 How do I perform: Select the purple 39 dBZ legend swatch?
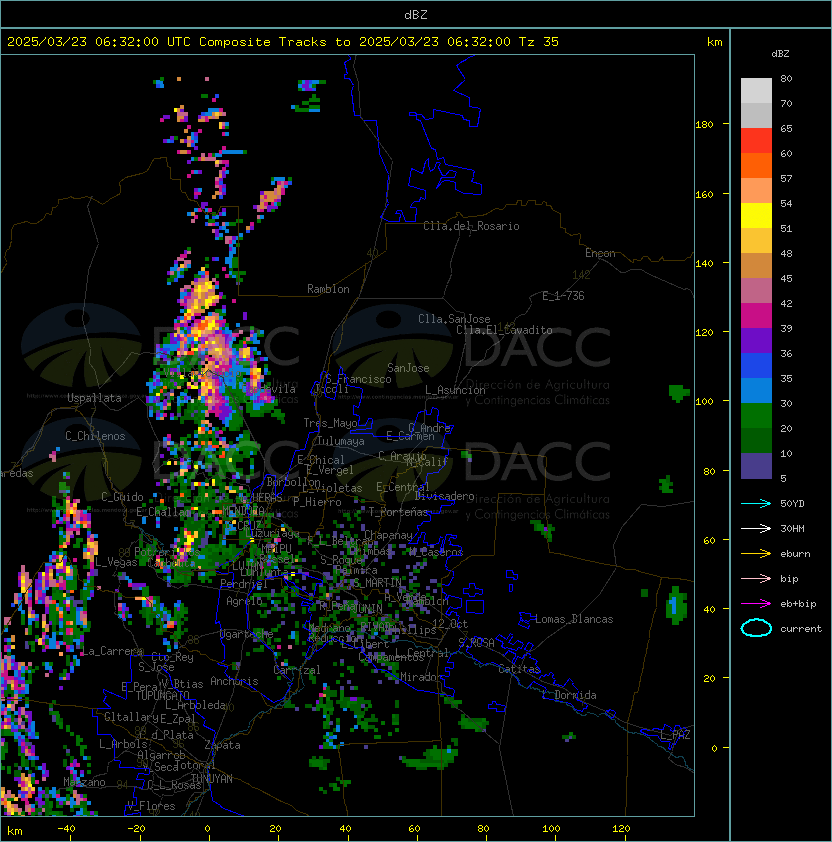point(756,341)
